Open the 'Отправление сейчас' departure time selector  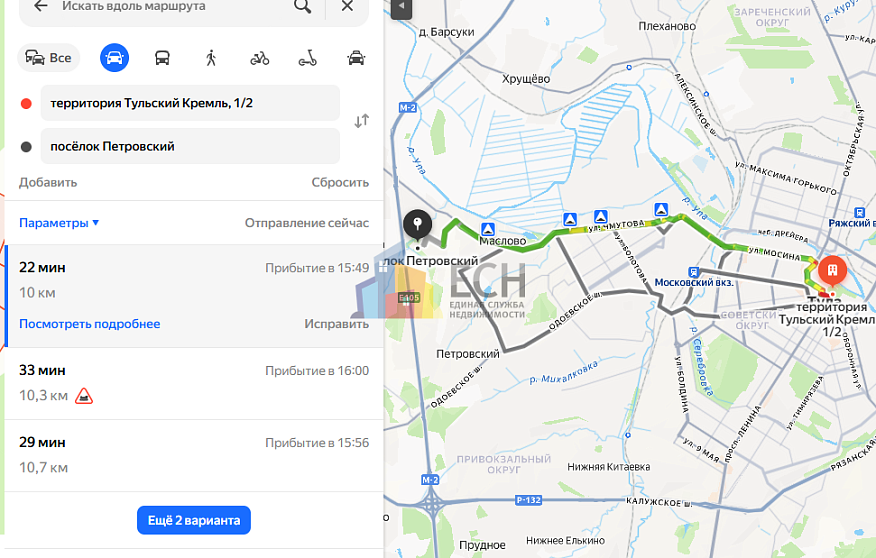tap(306, 223)
